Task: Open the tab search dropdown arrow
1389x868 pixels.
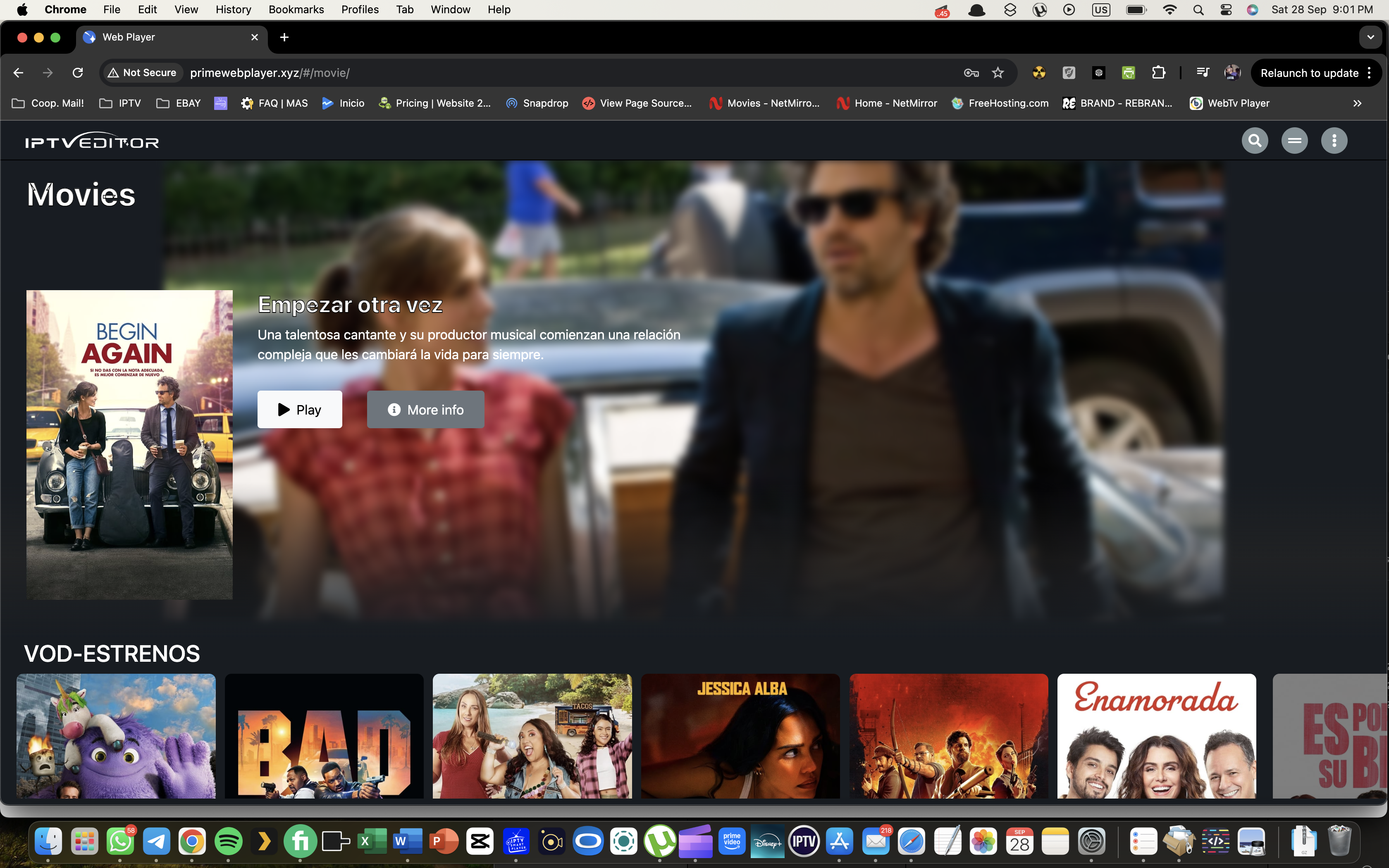Action: pos(1371,37)
